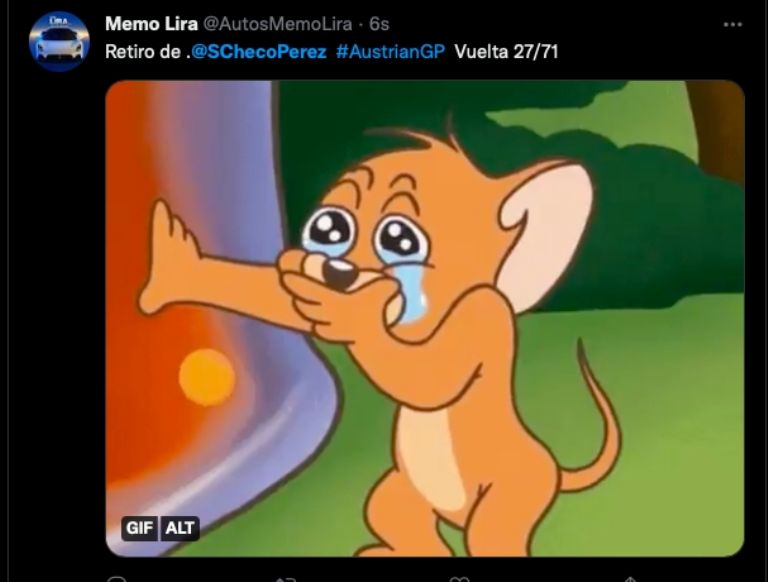The height and width of the screenshot is (582, 768).
Task: Click the Memo Lira profile avatar
Action: point(59,42)
